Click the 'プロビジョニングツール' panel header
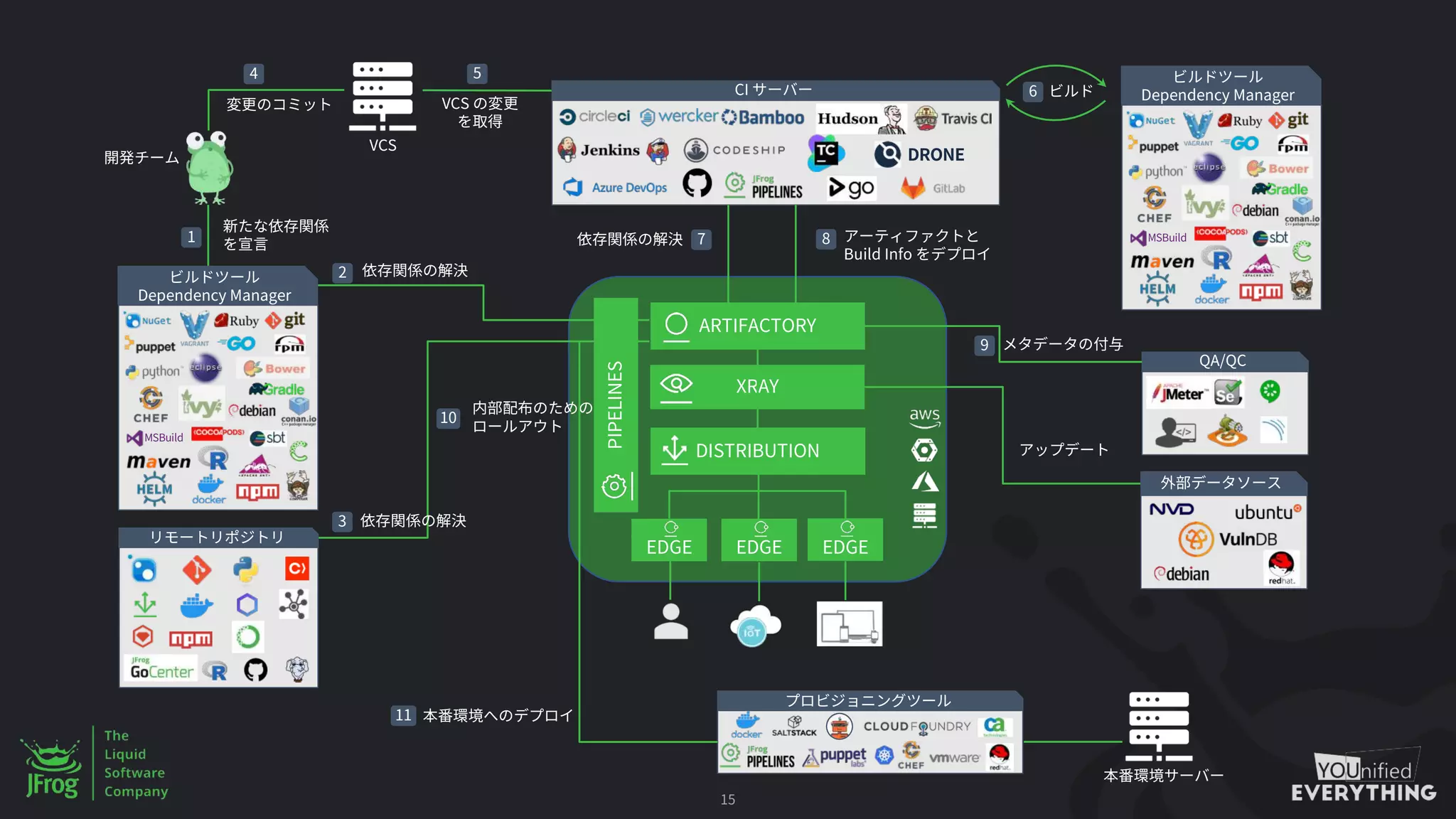 869,701
